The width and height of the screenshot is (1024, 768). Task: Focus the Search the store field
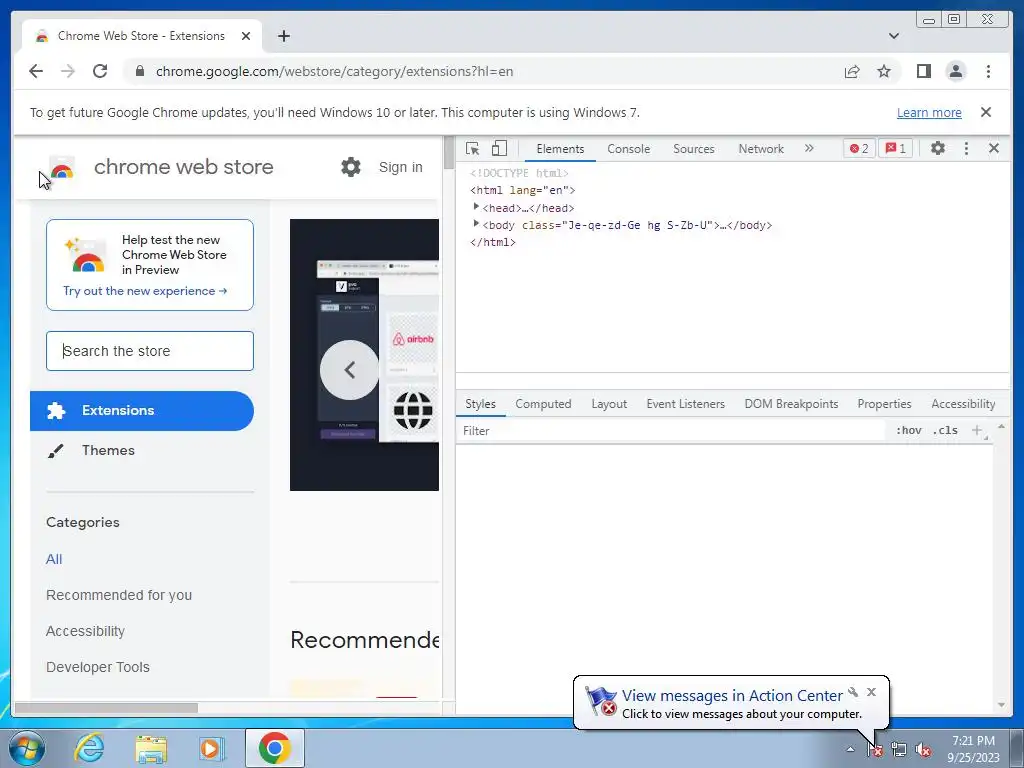pyautogui.click(x=150, y=351)
